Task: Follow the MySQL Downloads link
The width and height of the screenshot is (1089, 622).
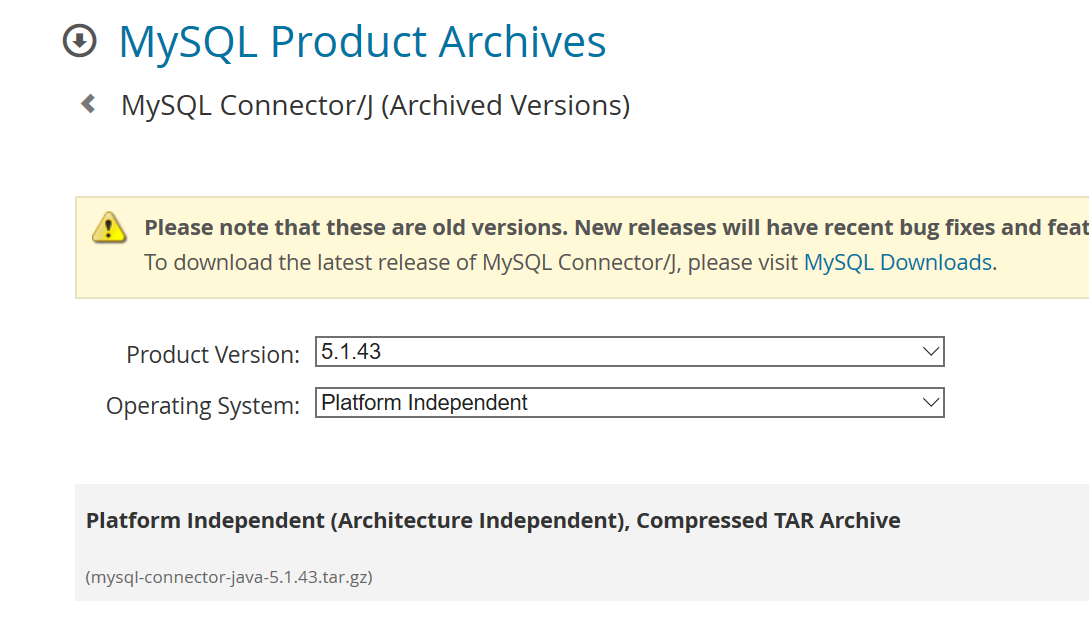Action: click(x=897, y=263)
